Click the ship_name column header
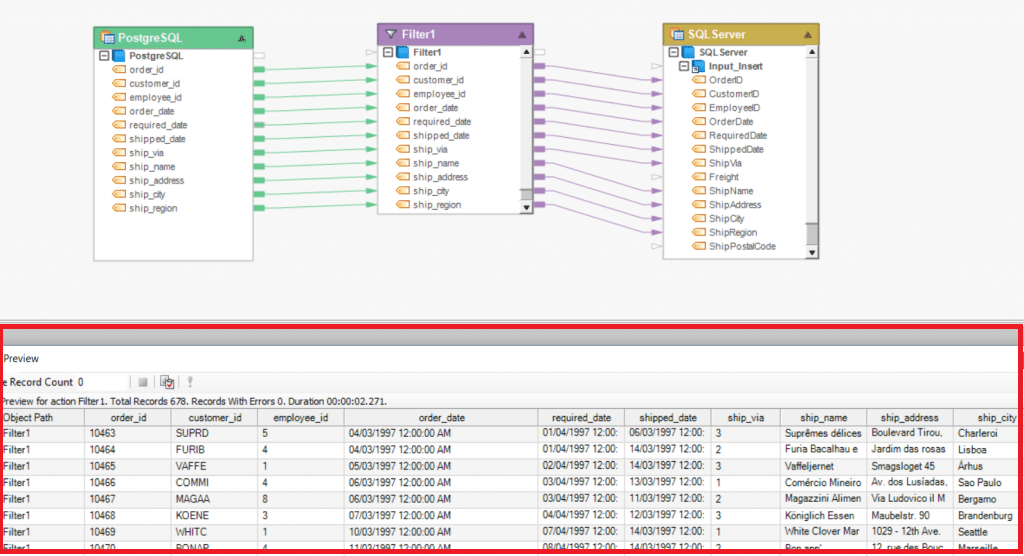 [822, 417]
